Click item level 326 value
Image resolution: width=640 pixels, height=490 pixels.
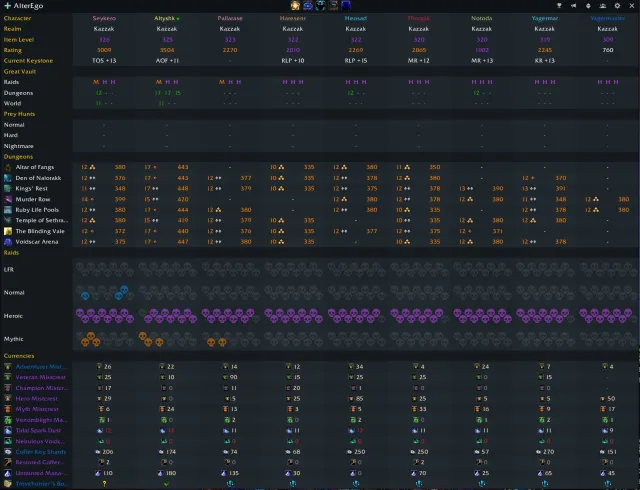click(x=104, y=40)
